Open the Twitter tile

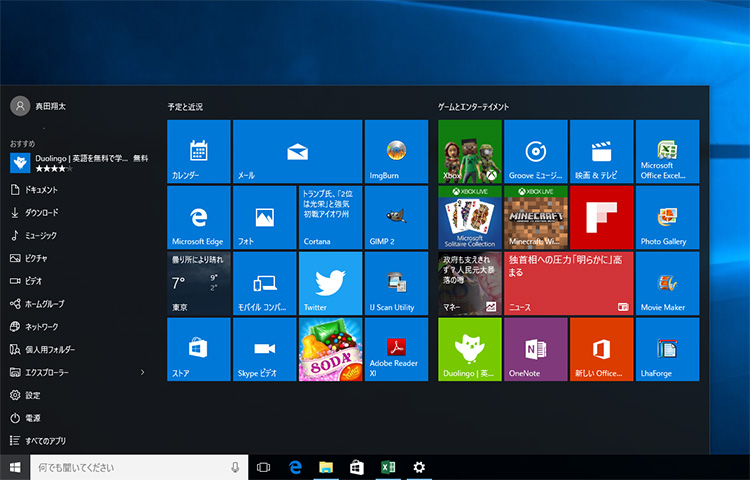330,283
